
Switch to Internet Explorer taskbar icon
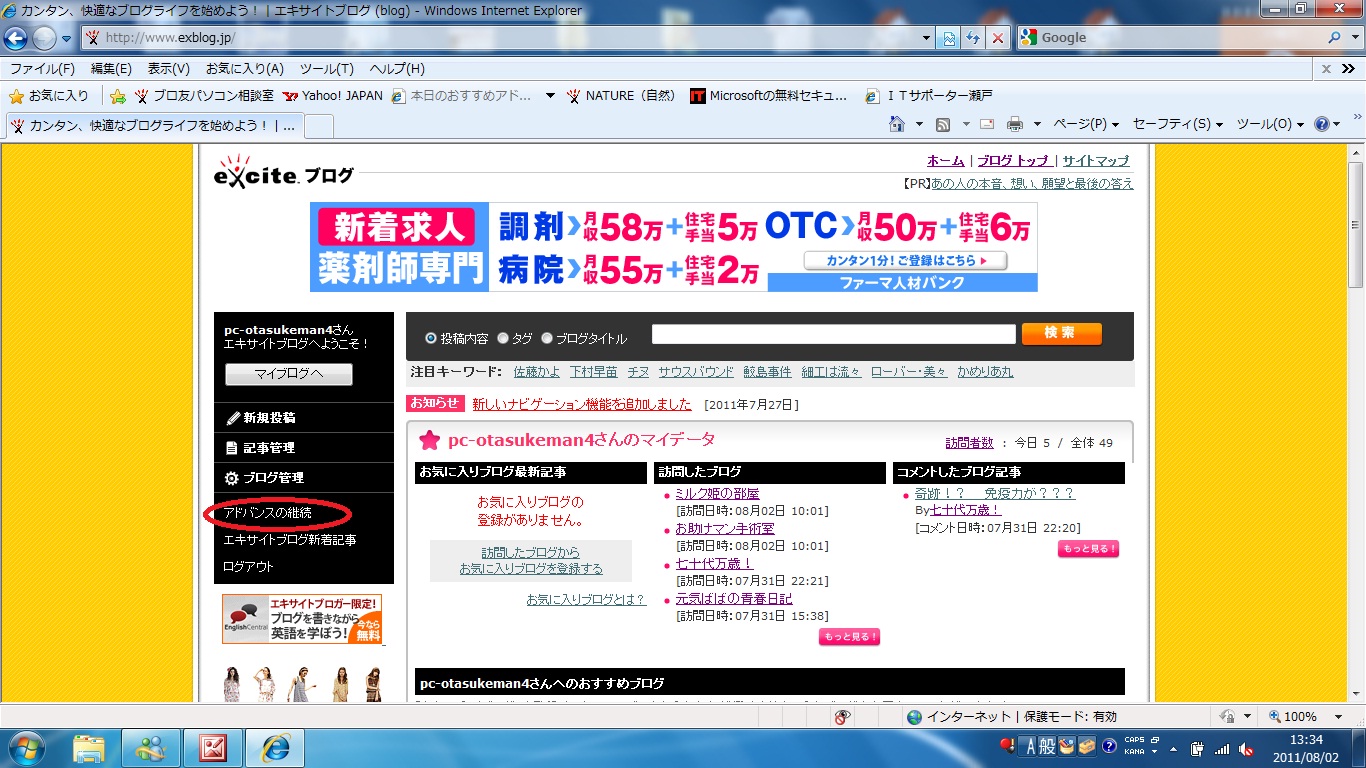pos(276,747)
